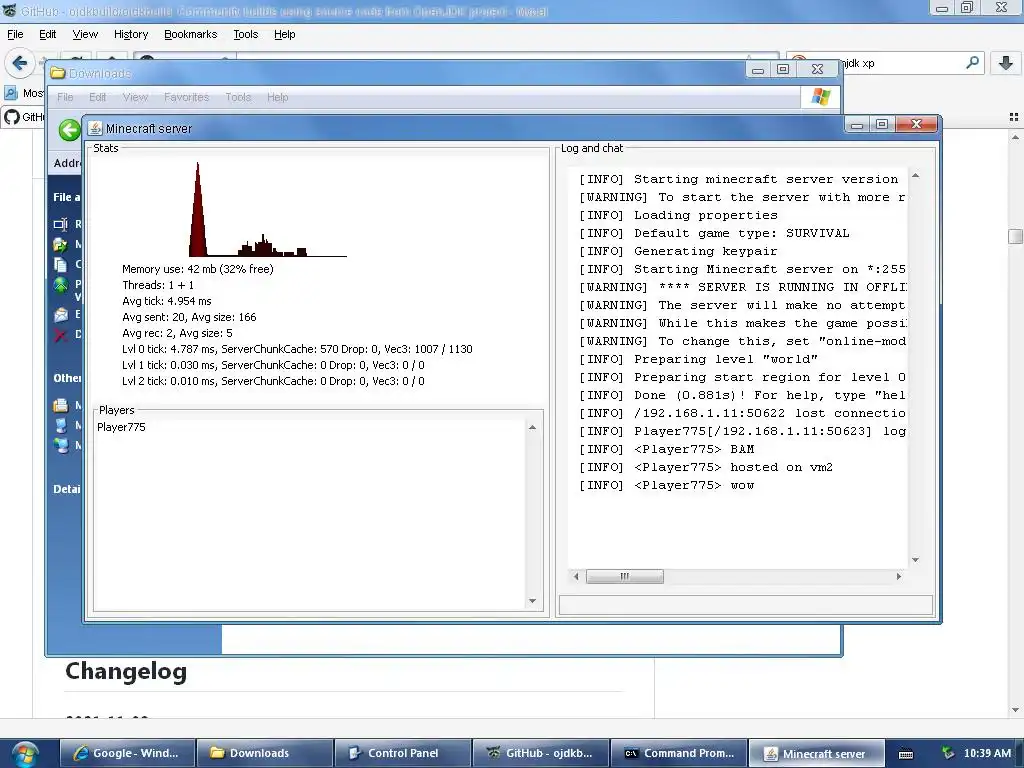Click the '<Player775> wow' log line
1024x768 pixels.
pos(667,485)
